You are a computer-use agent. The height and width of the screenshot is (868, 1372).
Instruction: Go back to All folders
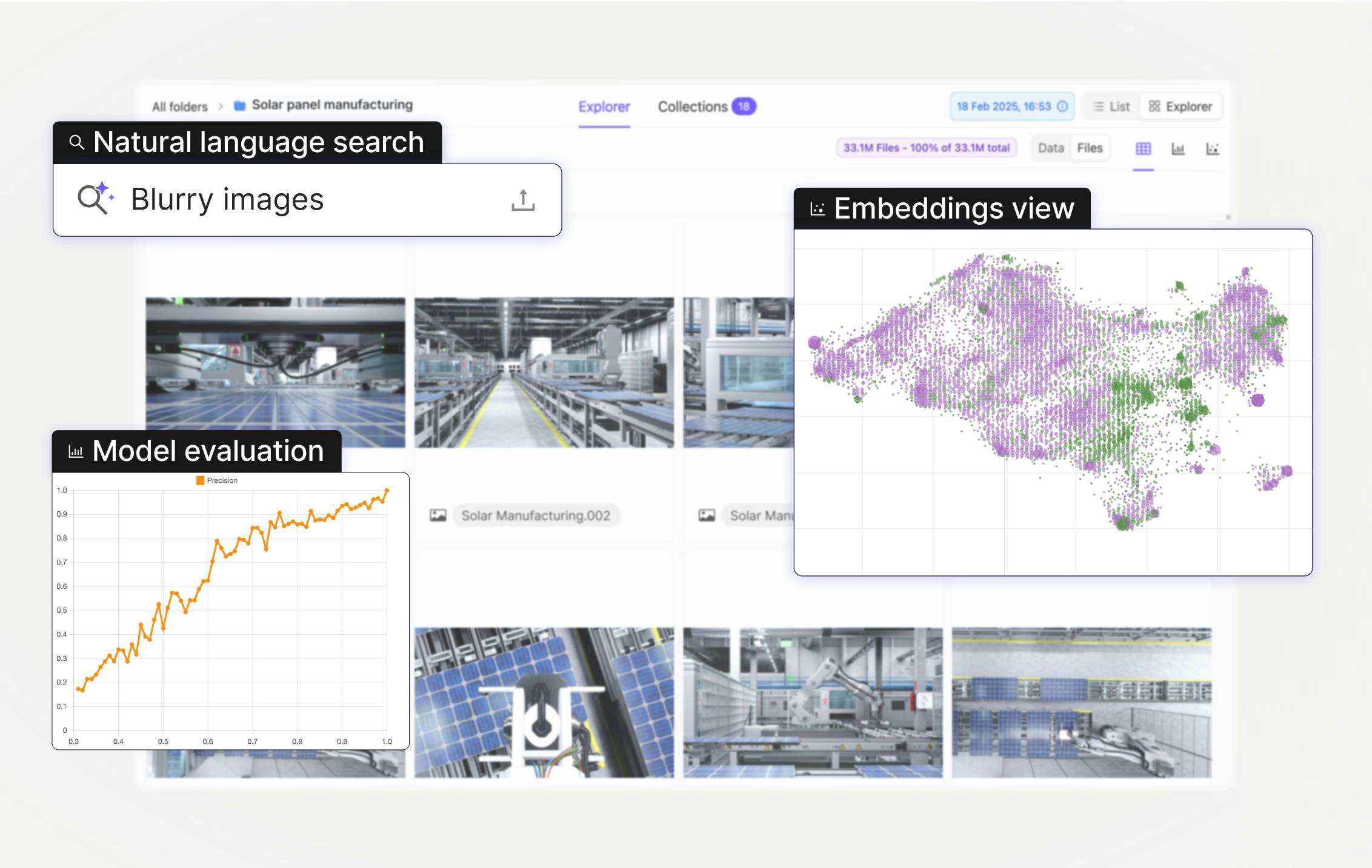(179, 107)
